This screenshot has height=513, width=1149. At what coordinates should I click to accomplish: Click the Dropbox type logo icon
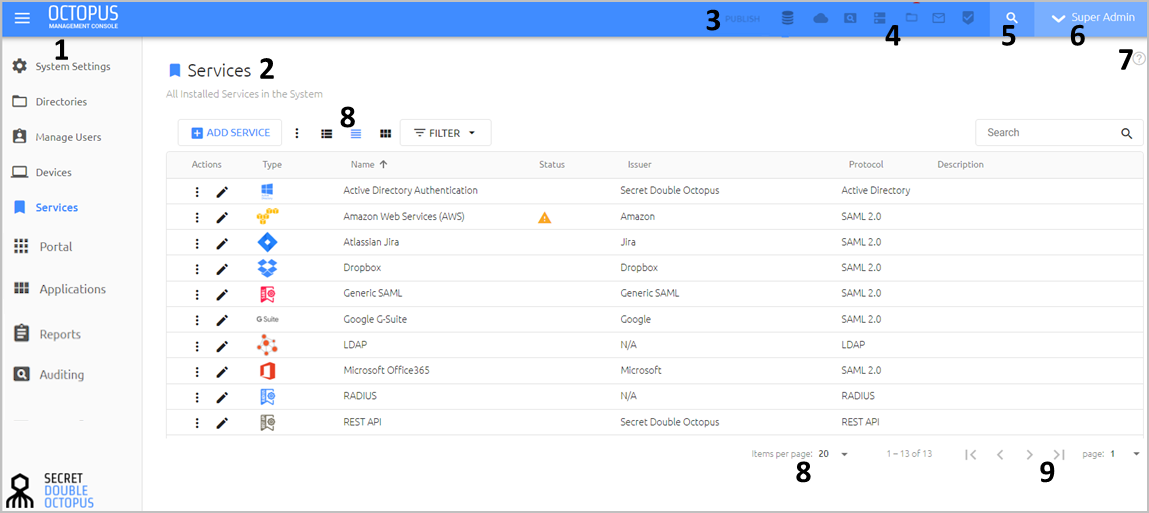tap(267, 268)
